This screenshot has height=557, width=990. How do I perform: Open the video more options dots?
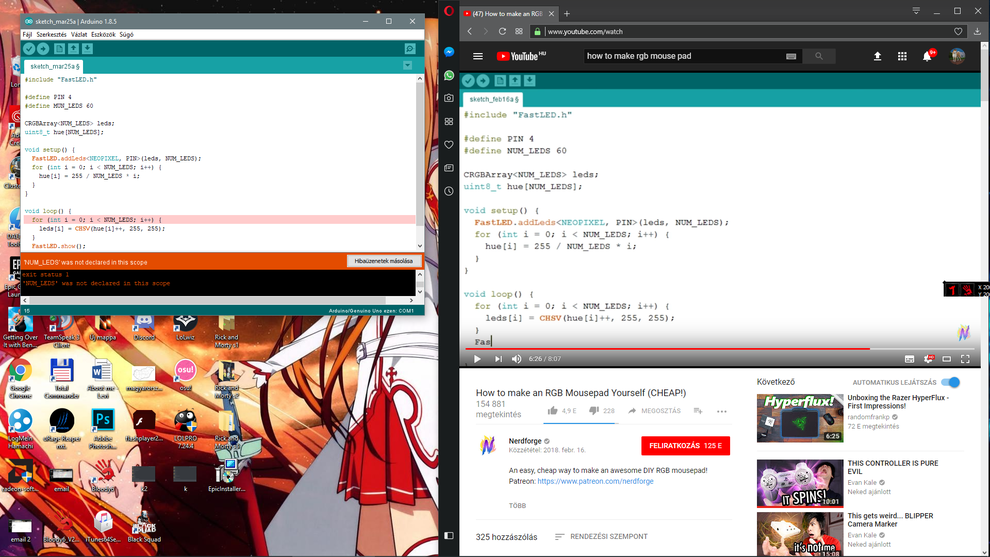tap(722, 411)
